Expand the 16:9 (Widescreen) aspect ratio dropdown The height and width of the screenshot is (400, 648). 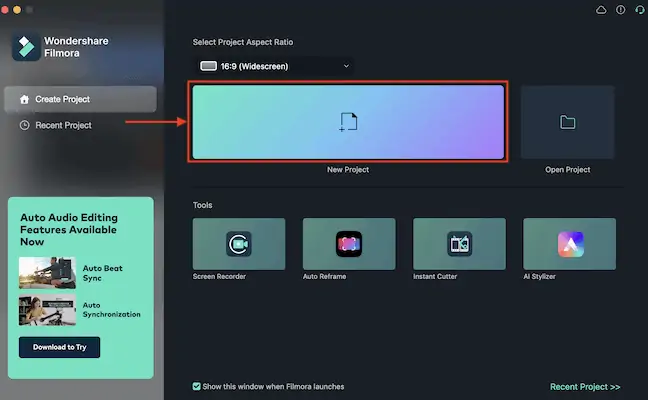pyautogui.click(x=276, y=66)
